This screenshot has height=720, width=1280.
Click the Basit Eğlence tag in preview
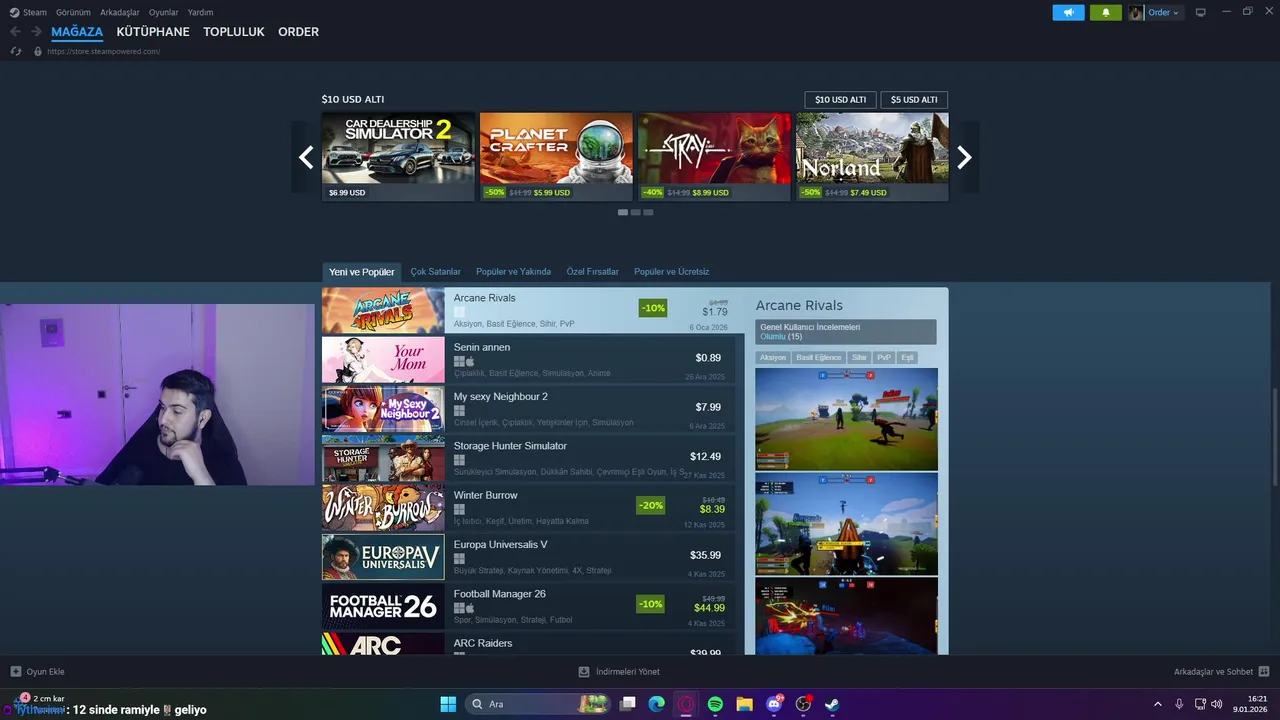coord(819,357)
